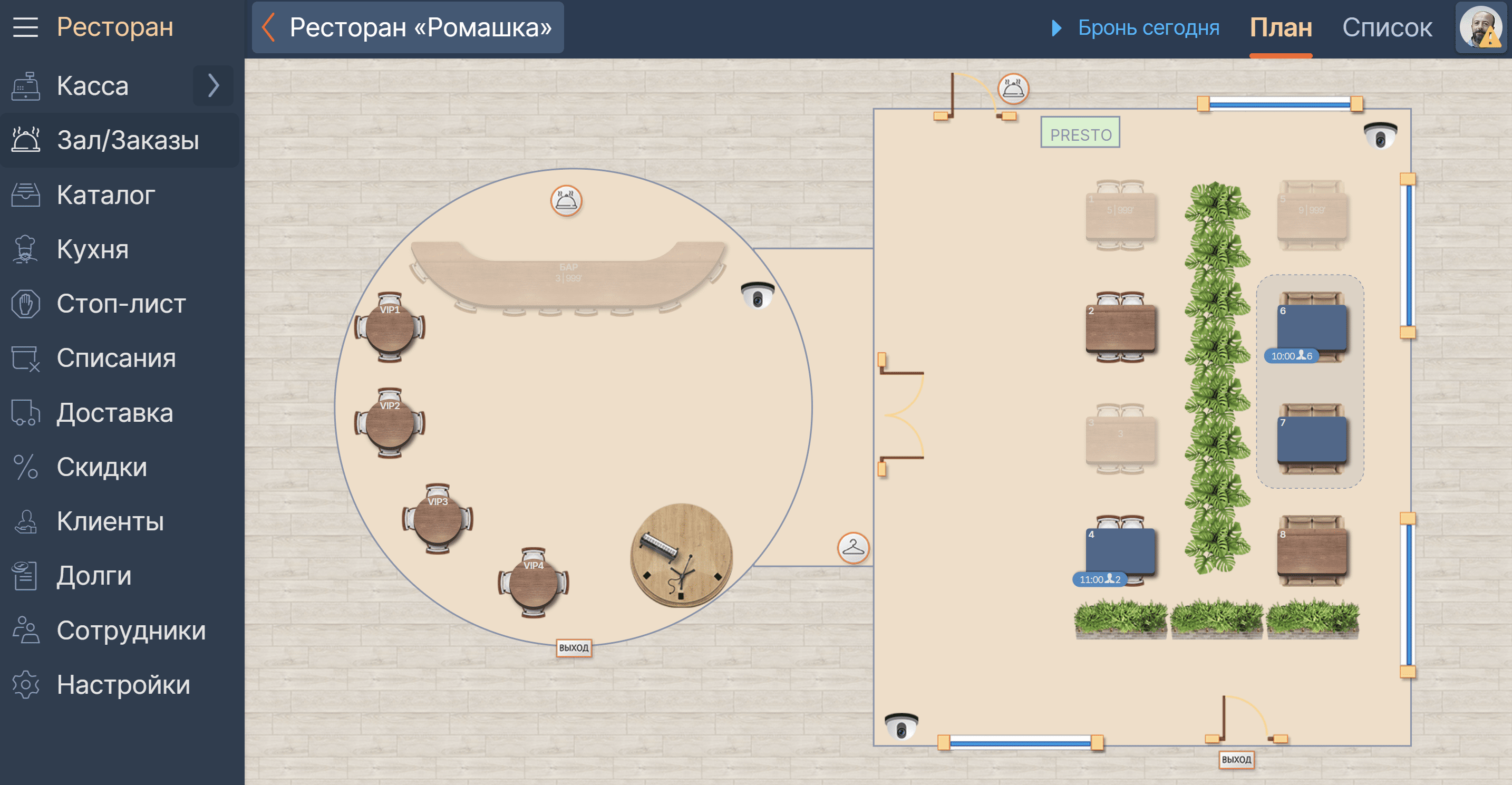Click the security camera in round hall
The image size is (1512, 785).
pyautogui.click(x=757, y=295)
